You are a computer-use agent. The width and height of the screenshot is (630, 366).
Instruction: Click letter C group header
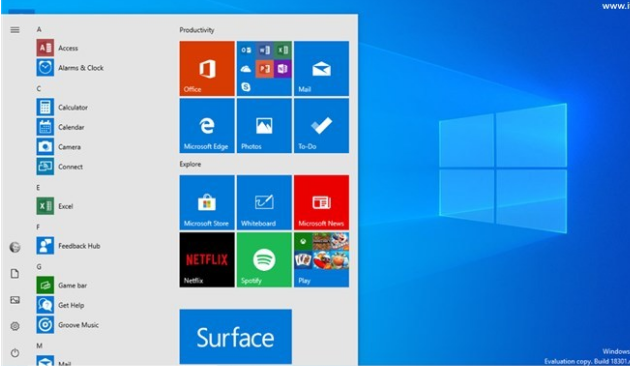39,88
